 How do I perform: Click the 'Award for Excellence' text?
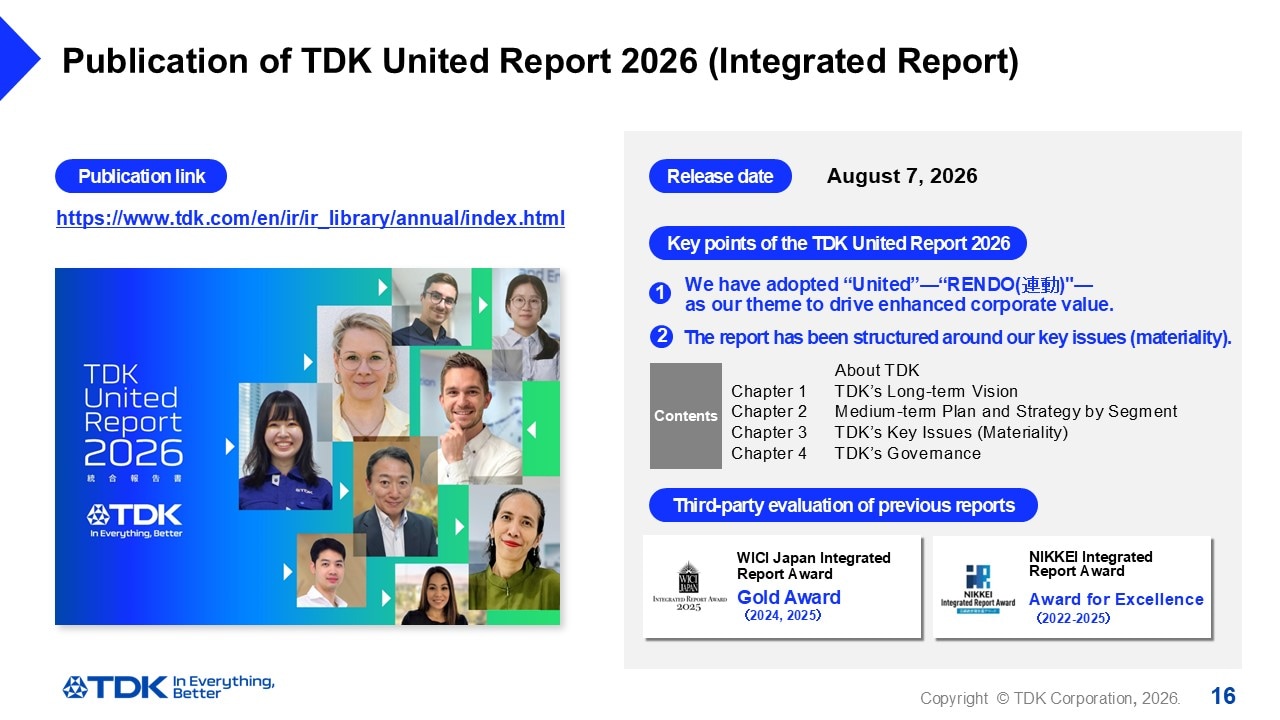click(x=1116, y=599)
